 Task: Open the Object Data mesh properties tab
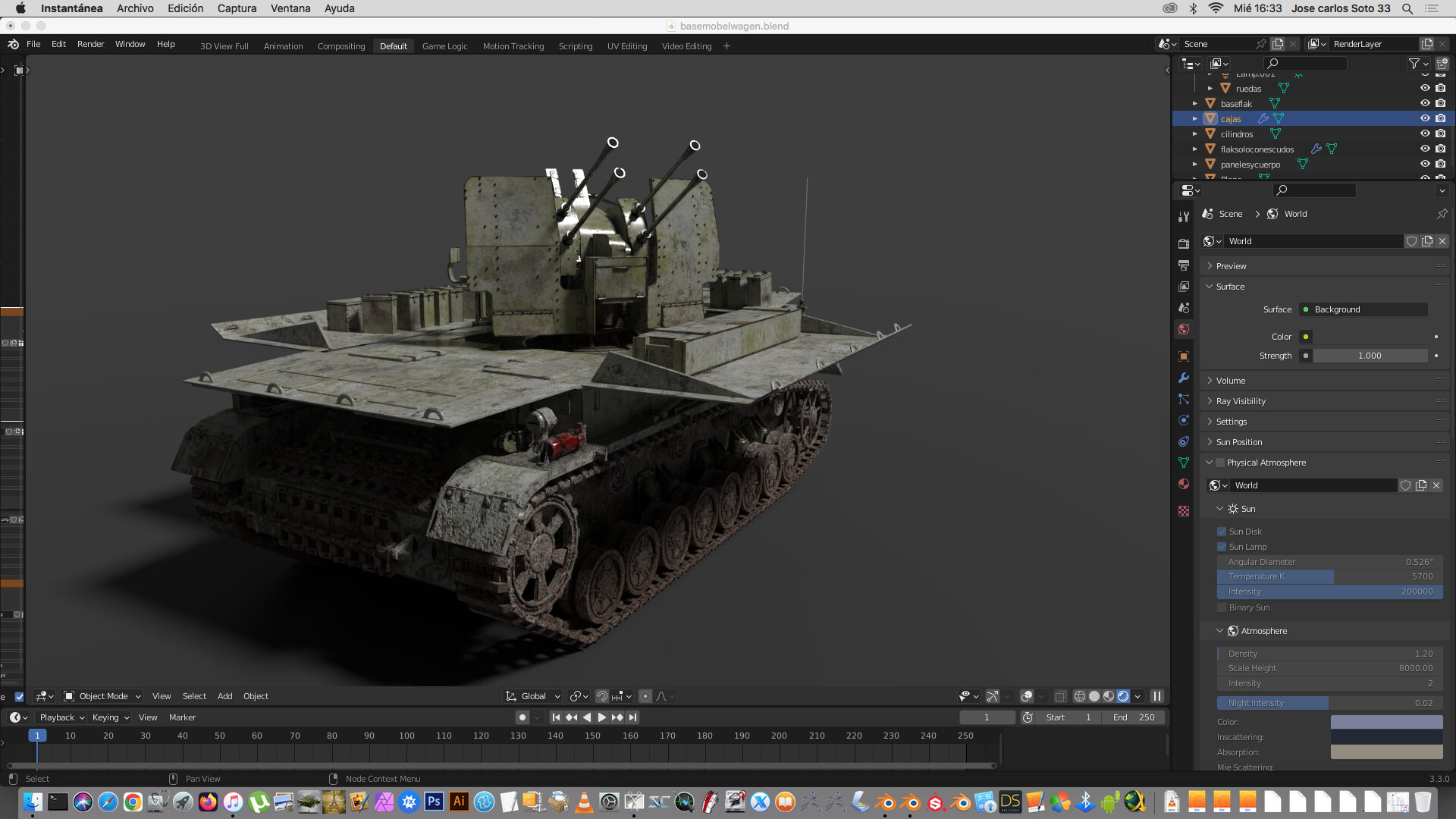click(1184, 463)
